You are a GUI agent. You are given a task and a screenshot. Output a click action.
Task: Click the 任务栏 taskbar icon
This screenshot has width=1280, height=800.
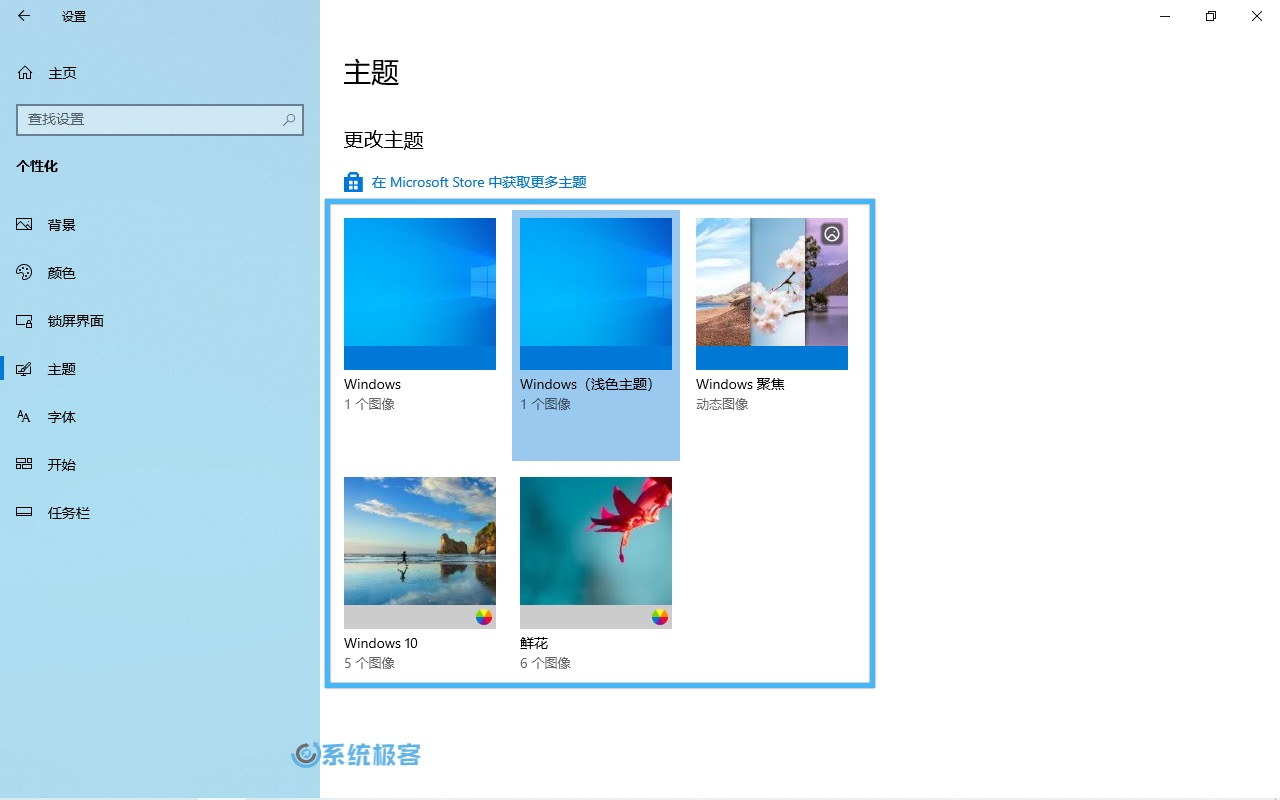[25, 513]
